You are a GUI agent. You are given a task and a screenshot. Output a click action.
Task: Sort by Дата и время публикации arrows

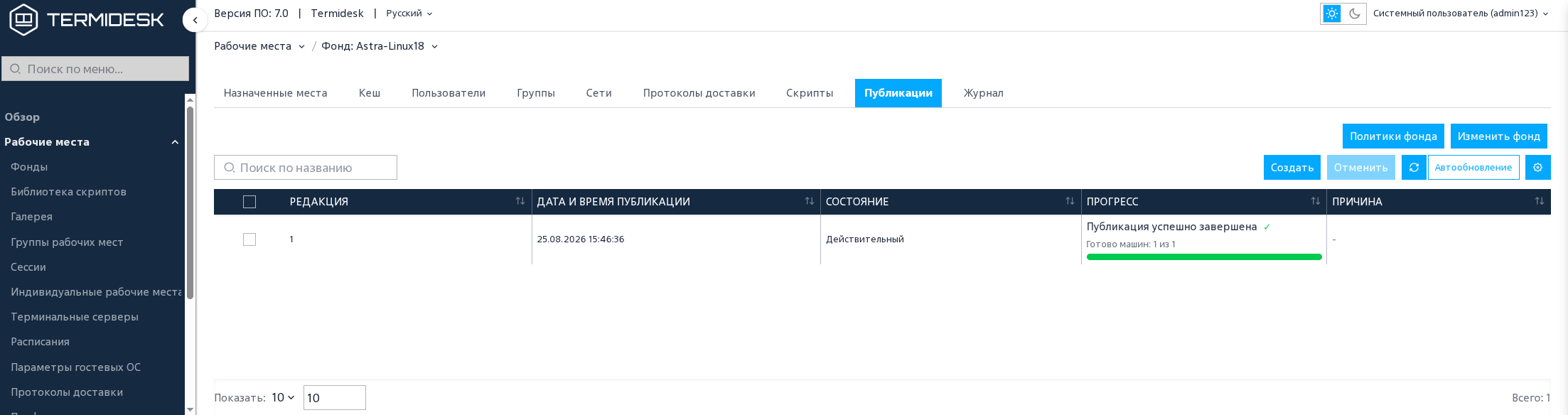point(809,202)
